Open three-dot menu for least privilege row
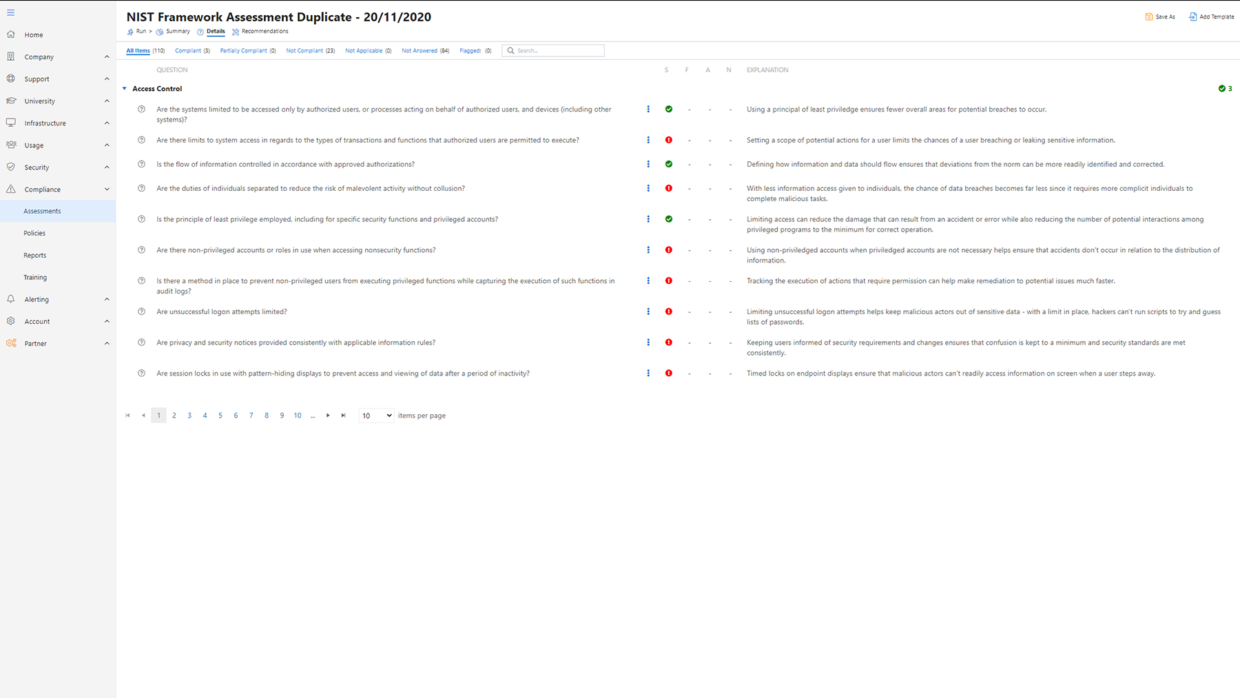This screenshot has width=1240, height=698. [x=648, y=219]
